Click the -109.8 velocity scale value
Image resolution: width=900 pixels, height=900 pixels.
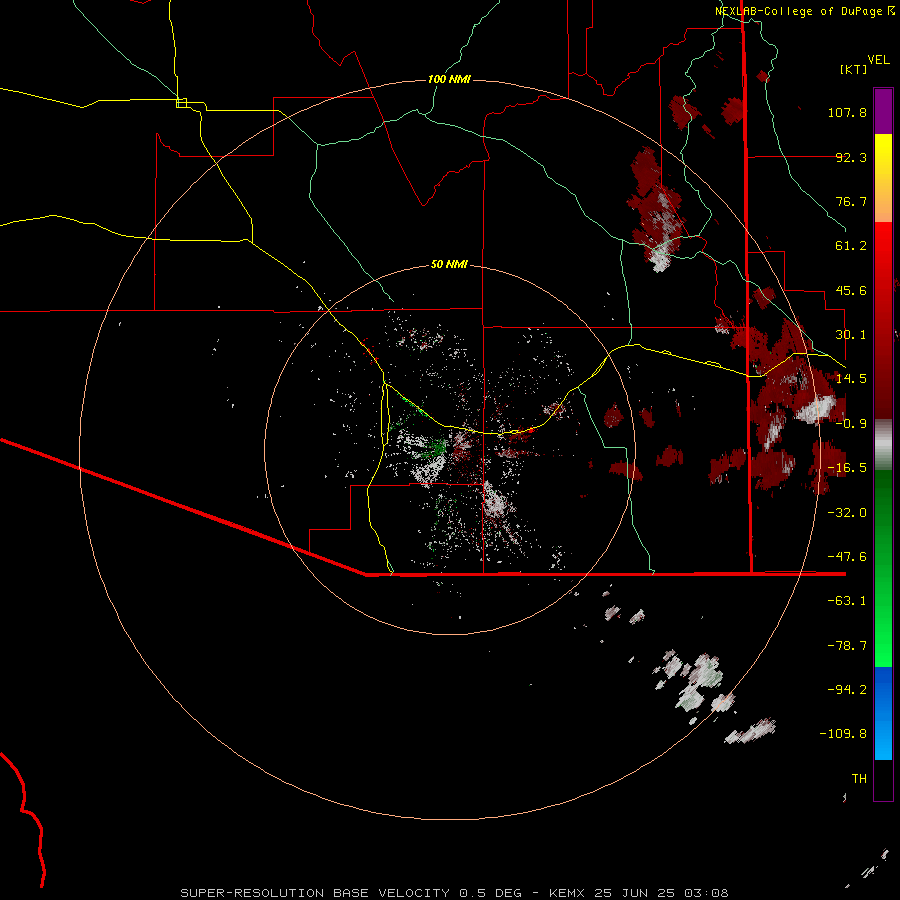pos(843,734)
